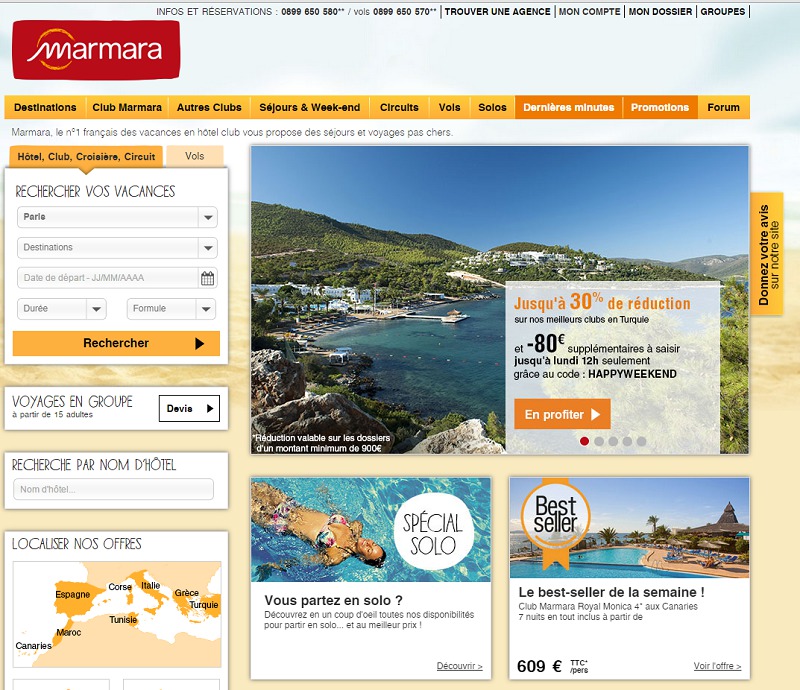Switch to the third carousel slide dot

point(613,441)
